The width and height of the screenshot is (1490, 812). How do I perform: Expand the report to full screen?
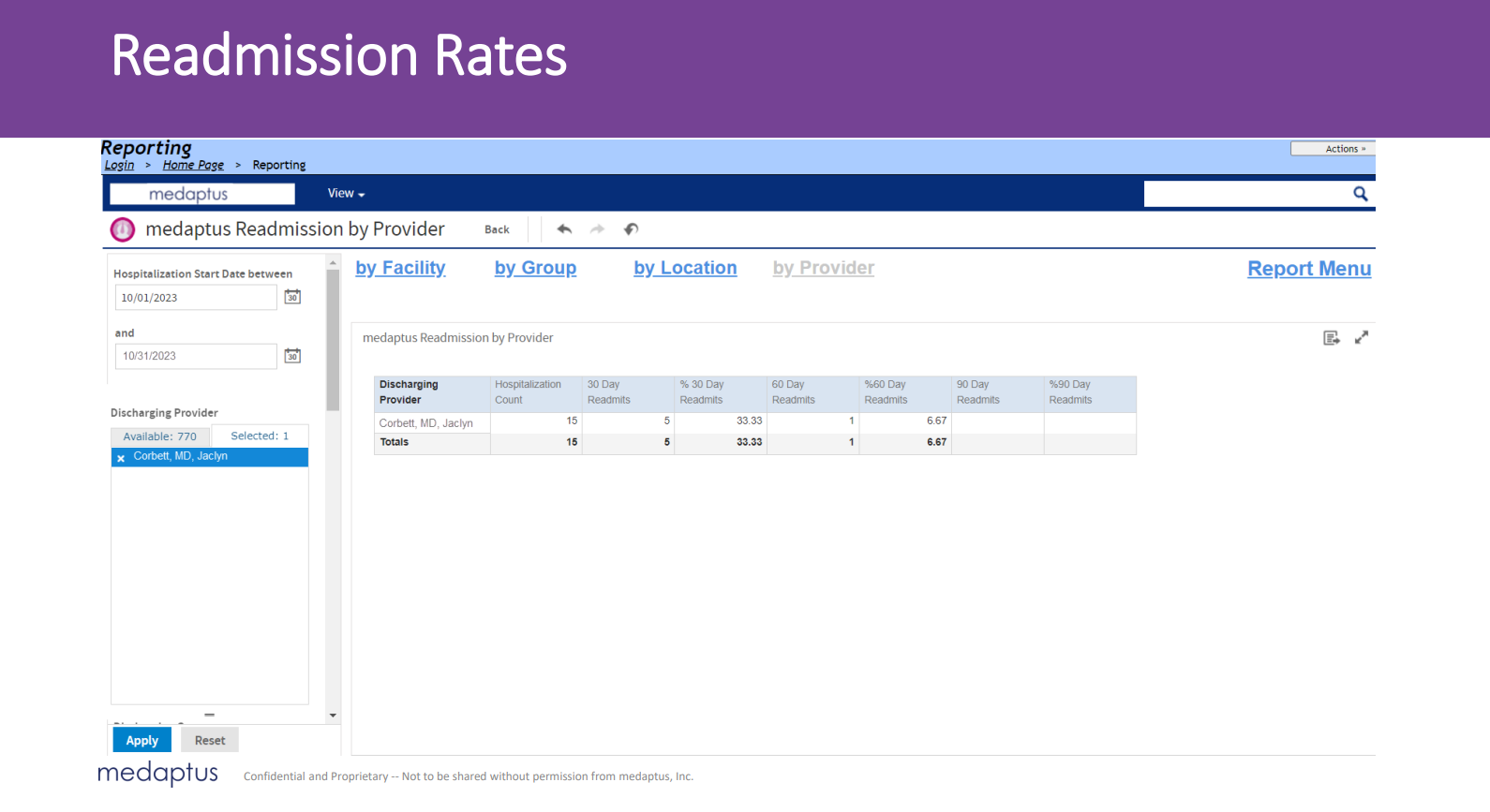(x=1362, y=337)
